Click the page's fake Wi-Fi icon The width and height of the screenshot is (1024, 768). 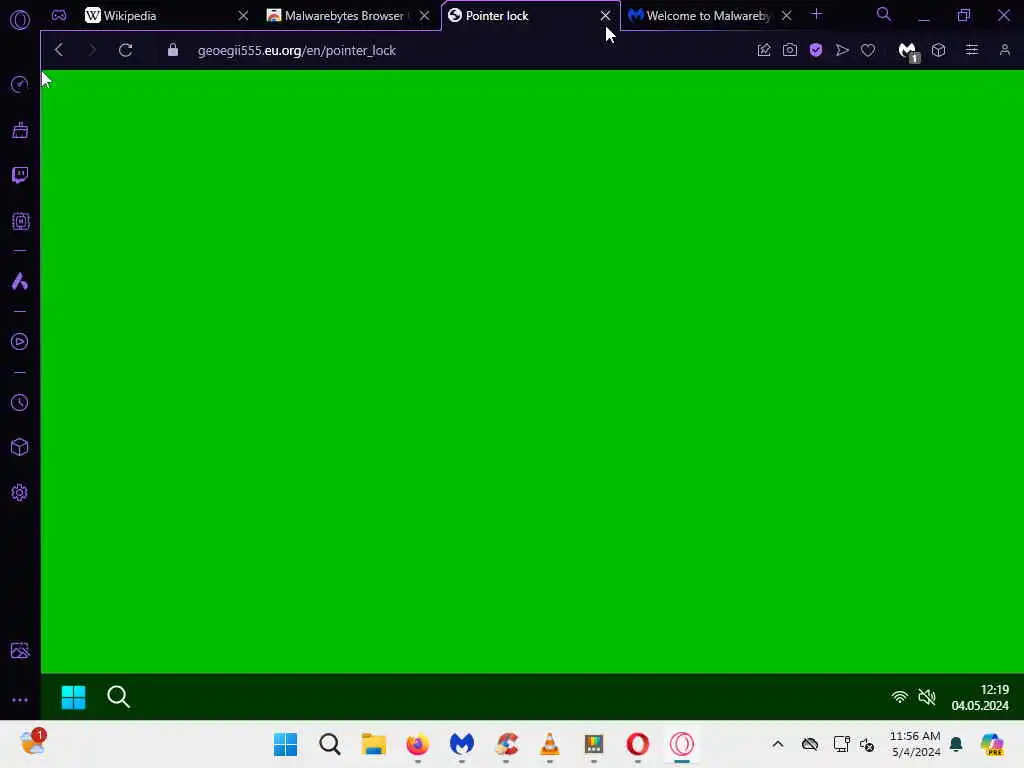tap(900, 697)
